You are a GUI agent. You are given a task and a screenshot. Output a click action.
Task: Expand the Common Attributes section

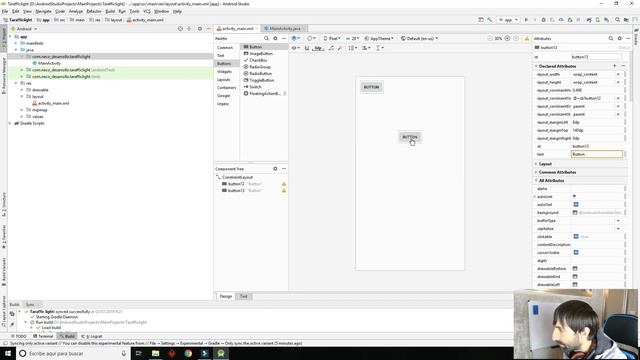(536, 172)
